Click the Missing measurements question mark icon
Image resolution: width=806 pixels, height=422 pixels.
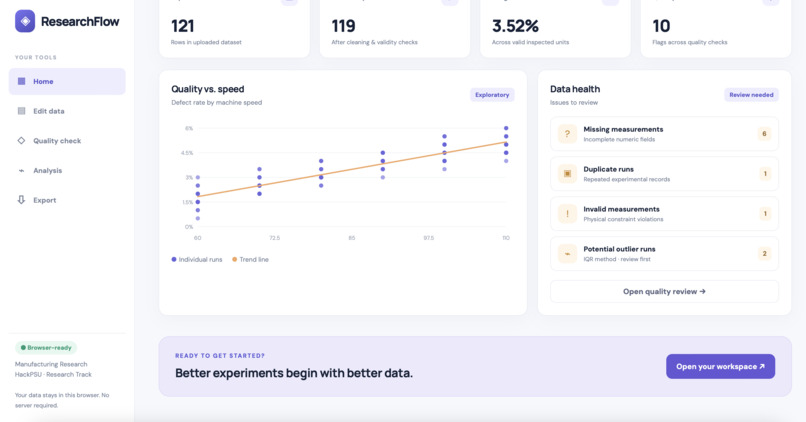click(x=567, y=134)
